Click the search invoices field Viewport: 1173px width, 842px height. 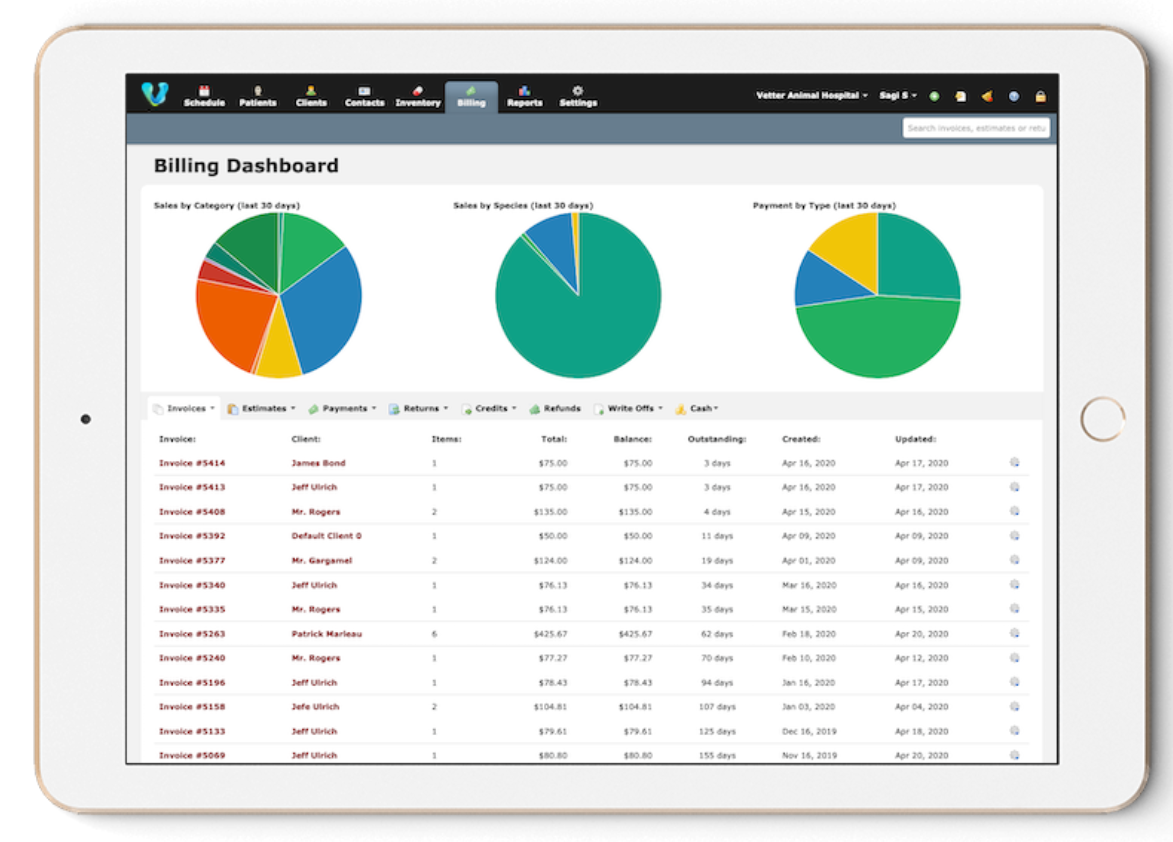(x=976, y=128)
